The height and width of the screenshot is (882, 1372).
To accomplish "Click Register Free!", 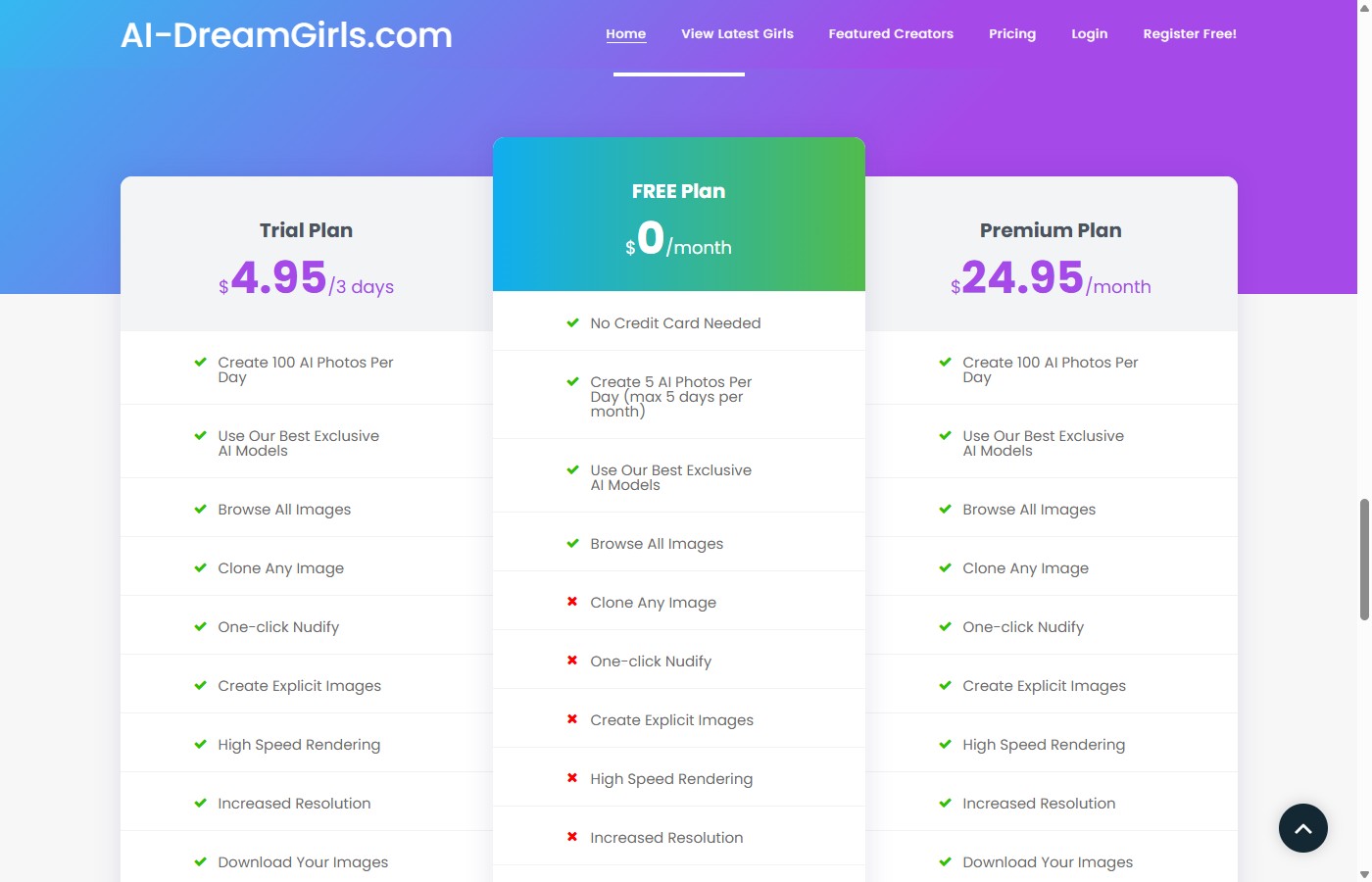I will pos(1190,33).
